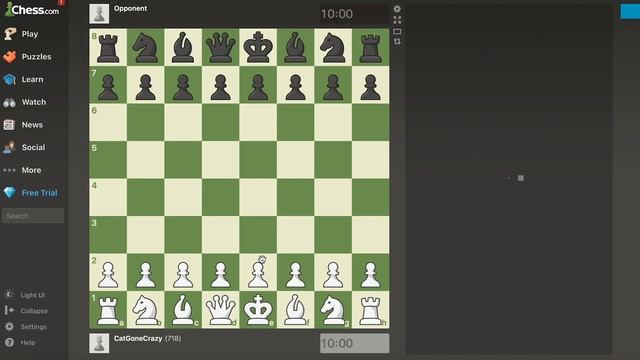
Task: Click the Collapse arrow icon
Action: (9, 311)
